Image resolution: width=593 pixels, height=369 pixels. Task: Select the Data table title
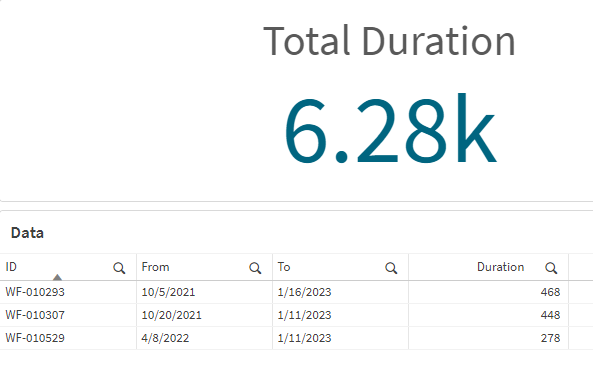pyautogui.click(x=27, y=233)
